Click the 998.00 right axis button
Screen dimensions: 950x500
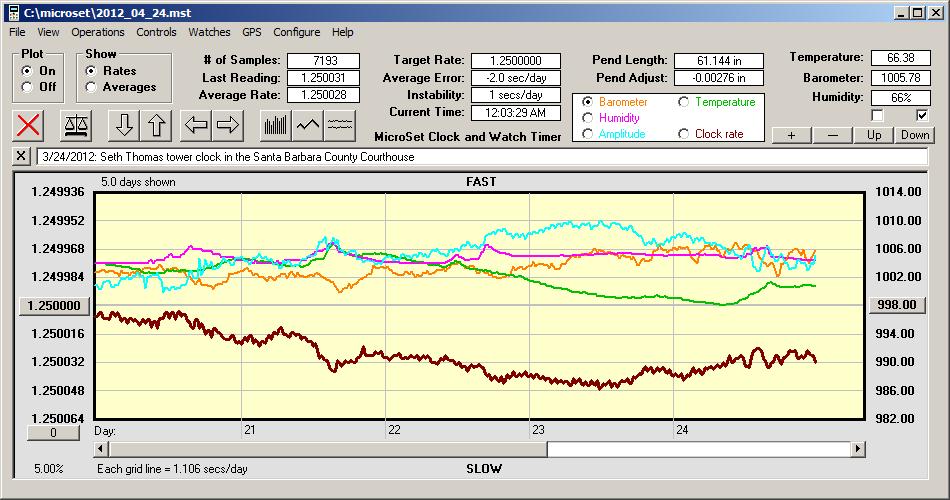[897, 305]
